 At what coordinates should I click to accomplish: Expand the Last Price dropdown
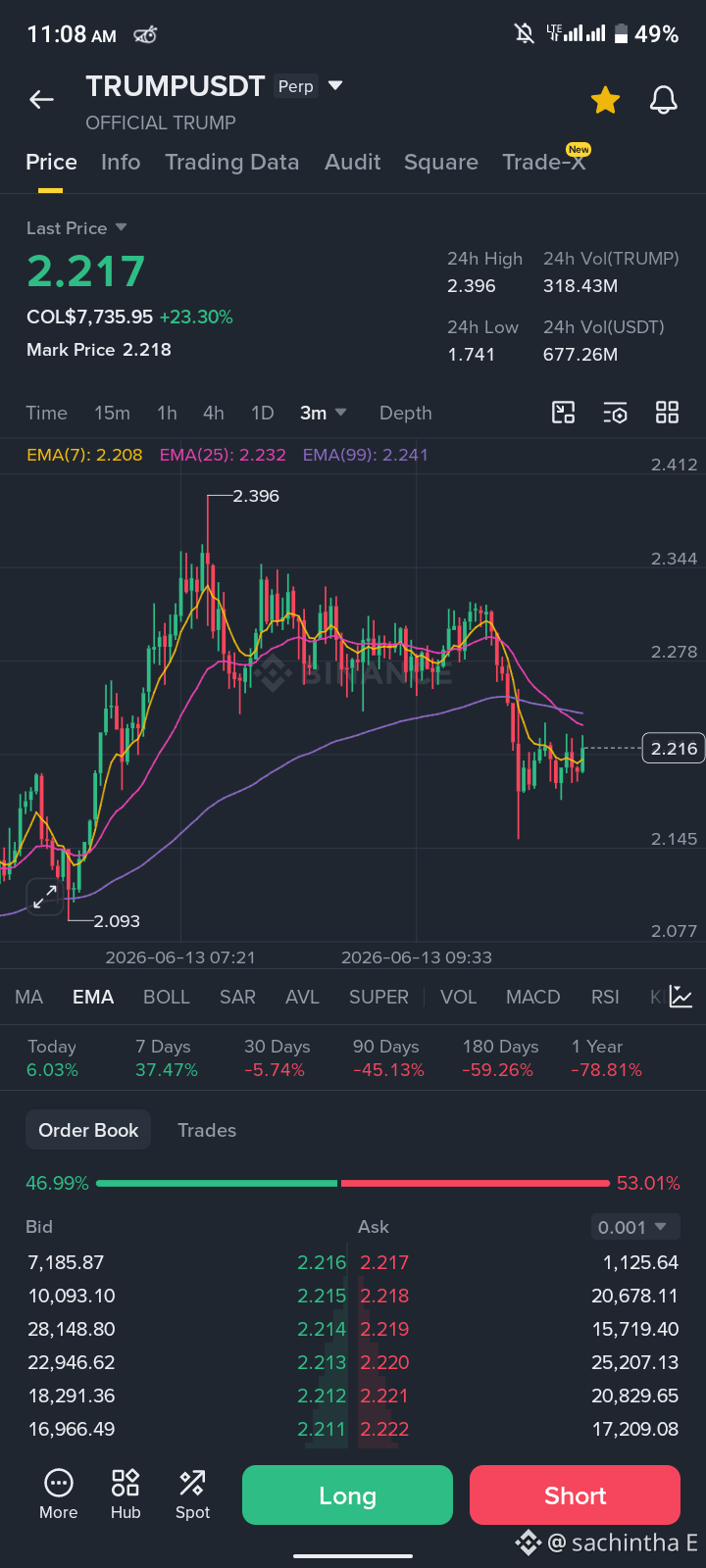[121, 227]
